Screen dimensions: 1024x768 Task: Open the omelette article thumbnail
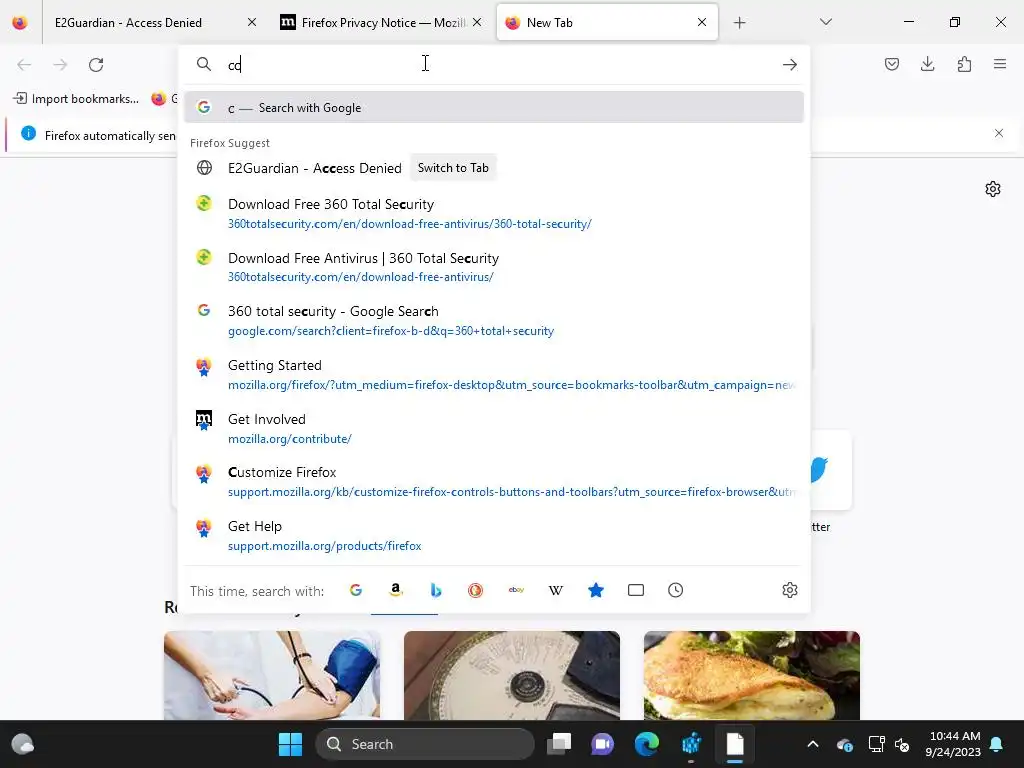(752, 675)
